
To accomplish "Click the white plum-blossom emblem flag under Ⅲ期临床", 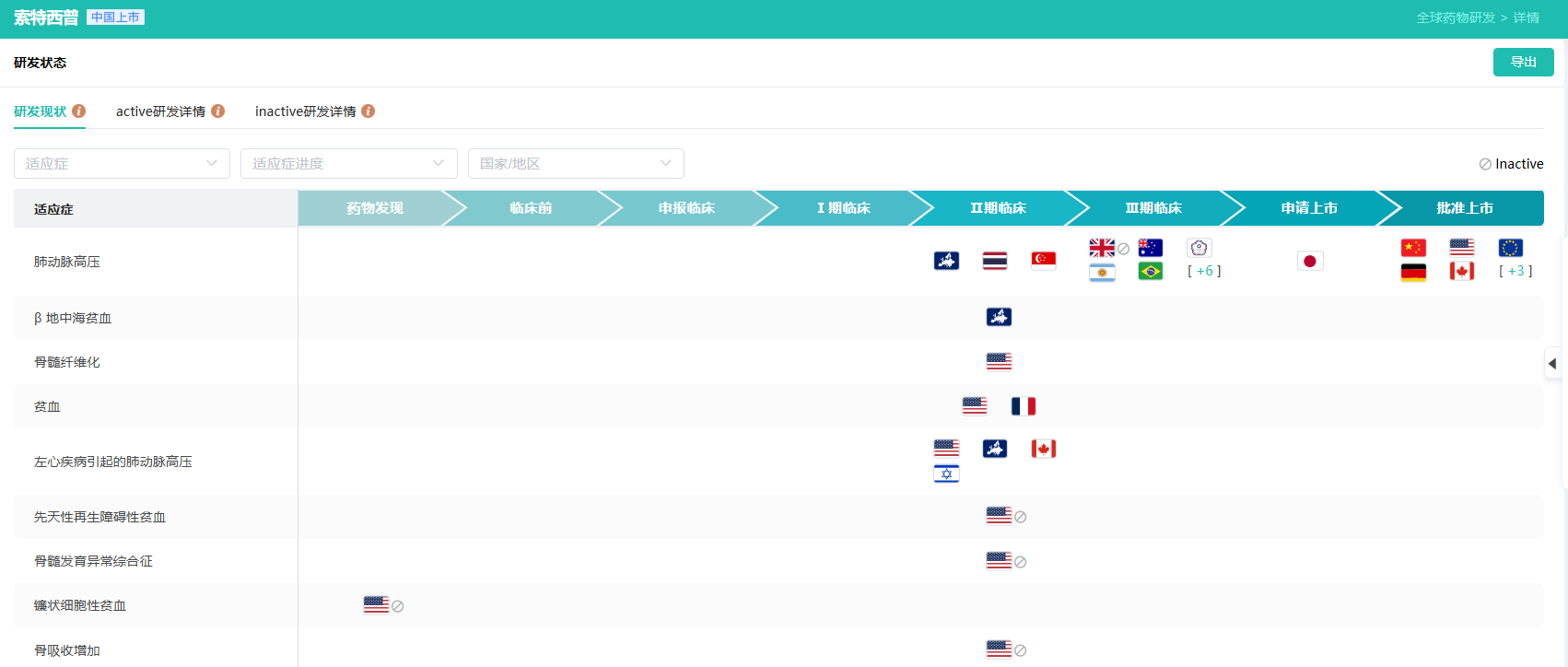I will [x=1199, y=248].
